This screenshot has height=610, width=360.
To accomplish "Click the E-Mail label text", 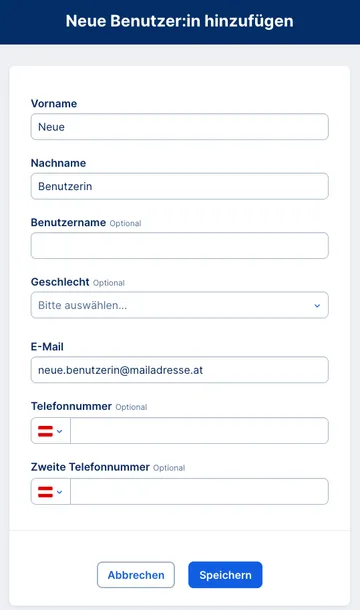I will (x=47, y=347).
